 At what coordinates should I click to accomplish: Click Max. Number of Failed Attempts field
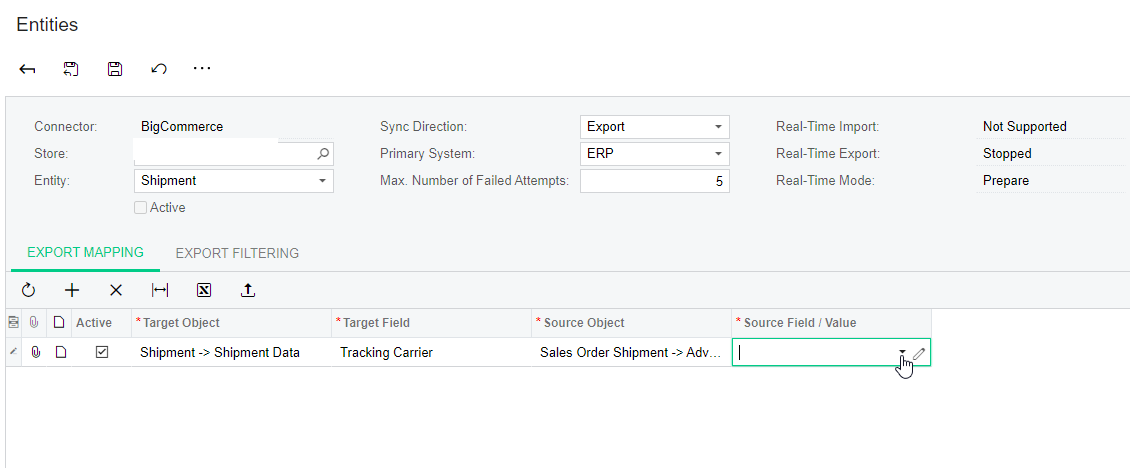(x=654, y=181)
